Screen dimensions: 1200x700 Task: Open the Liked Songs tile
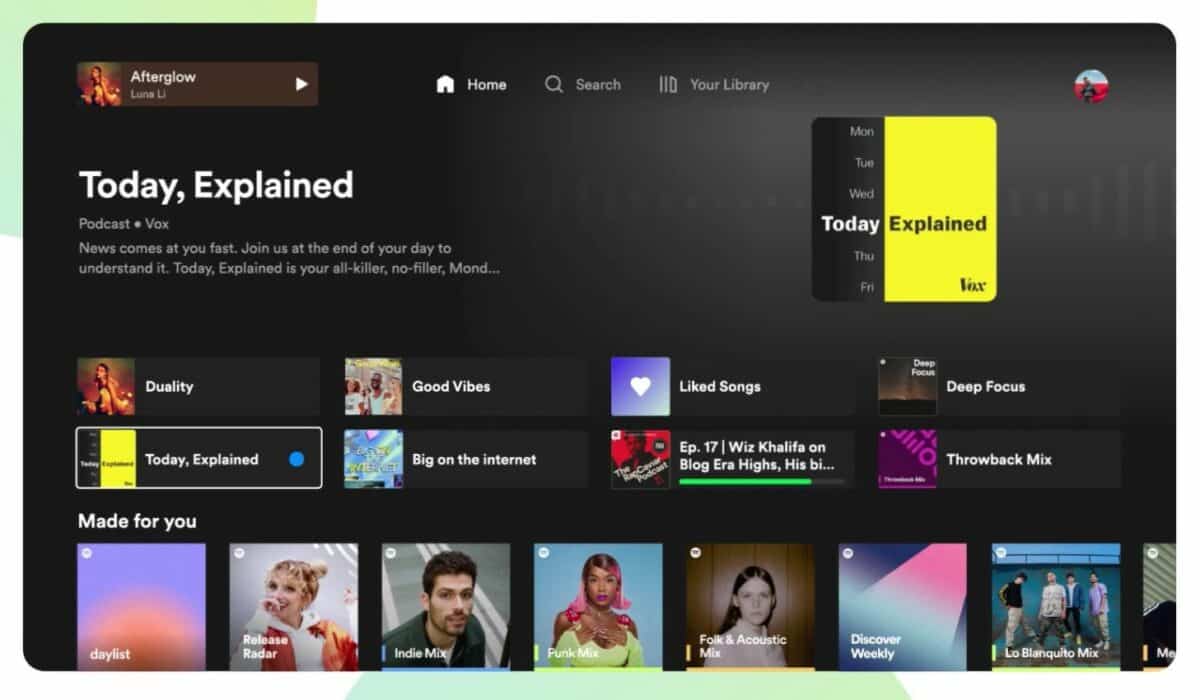[x=732, y=386]
